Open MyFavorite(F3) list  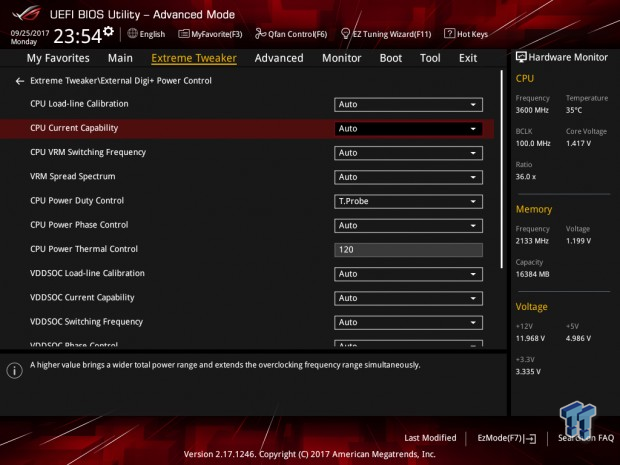coord(210,34)
